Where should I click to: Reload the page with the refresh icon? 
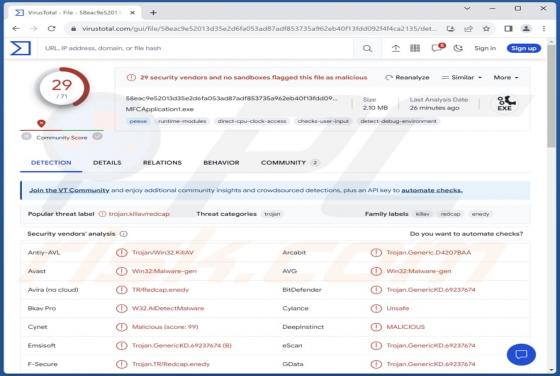tap(52, 29)
